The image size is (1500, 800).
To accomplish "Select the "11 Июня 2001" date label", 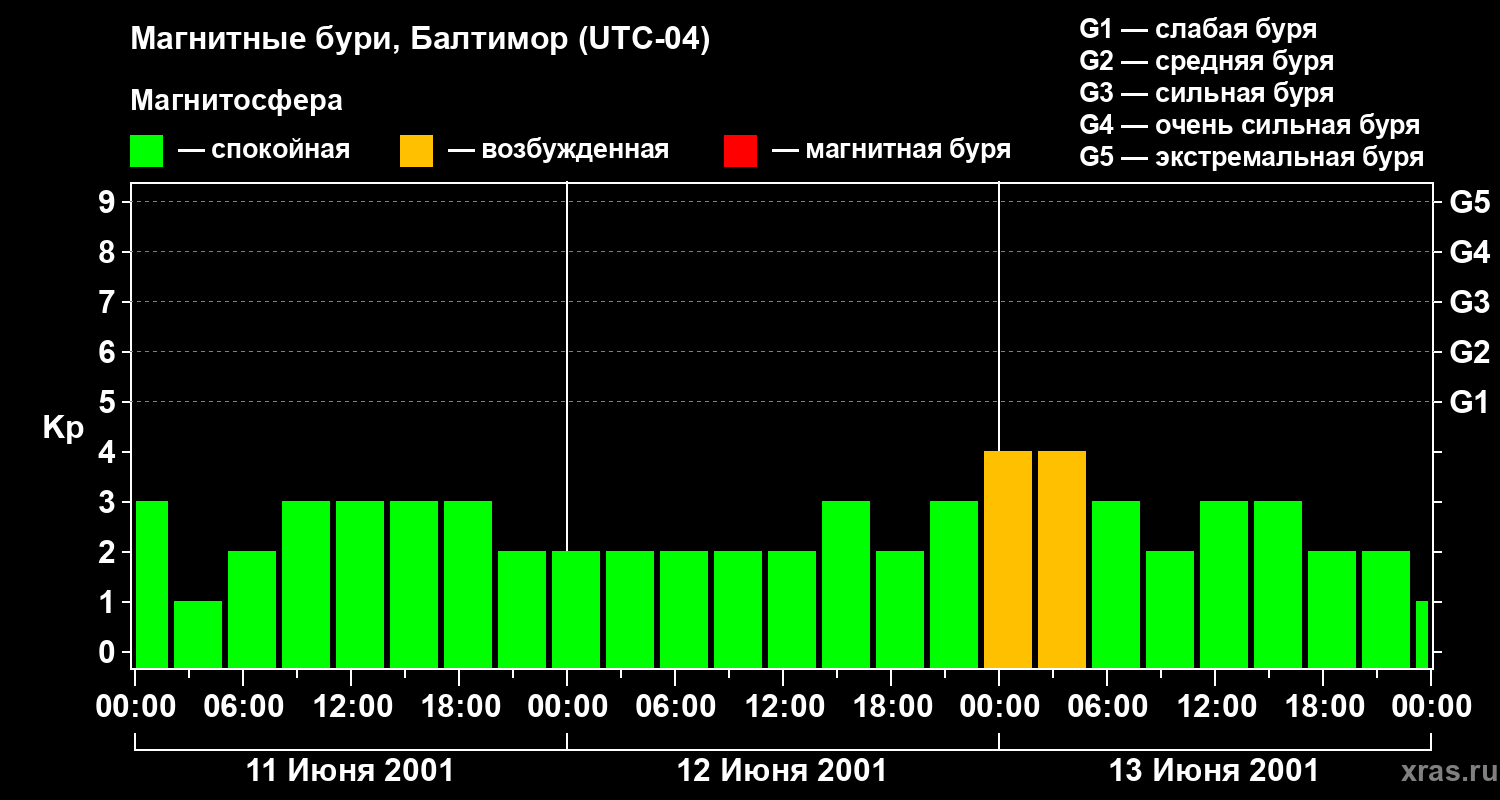I will [350, 771].
